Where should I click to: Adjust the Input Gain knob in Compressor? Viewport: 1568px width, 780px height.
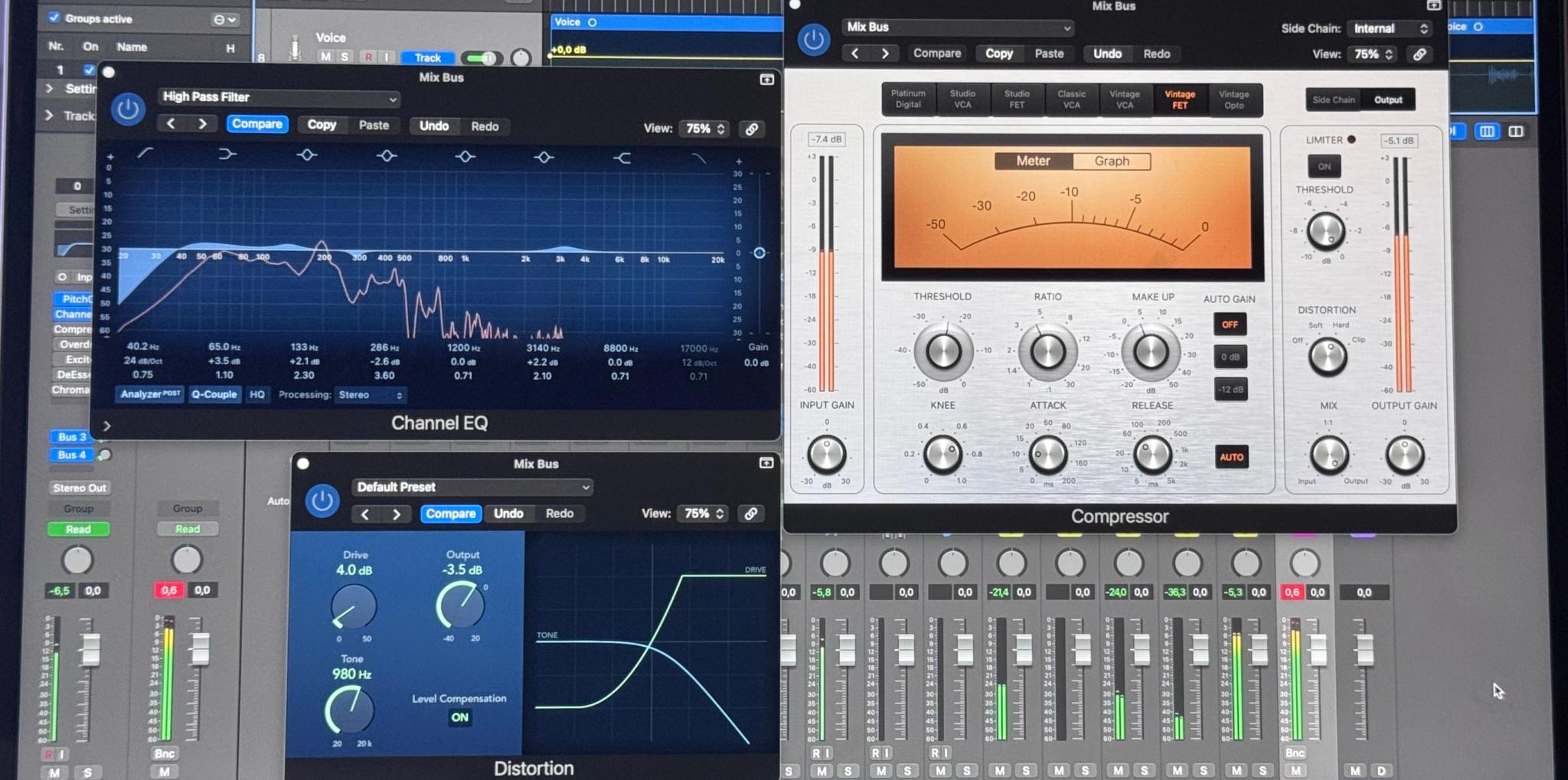point(827,454)
